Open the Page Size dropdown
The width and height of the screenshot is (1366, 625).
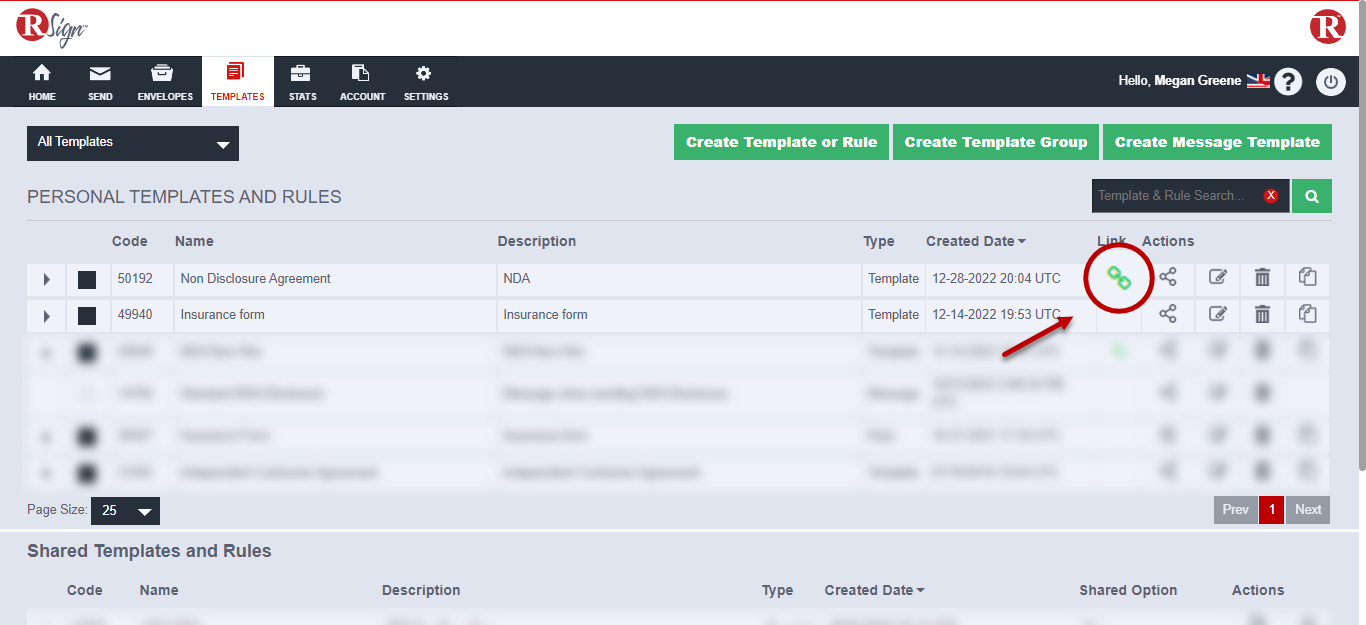(x=125, y=511)
